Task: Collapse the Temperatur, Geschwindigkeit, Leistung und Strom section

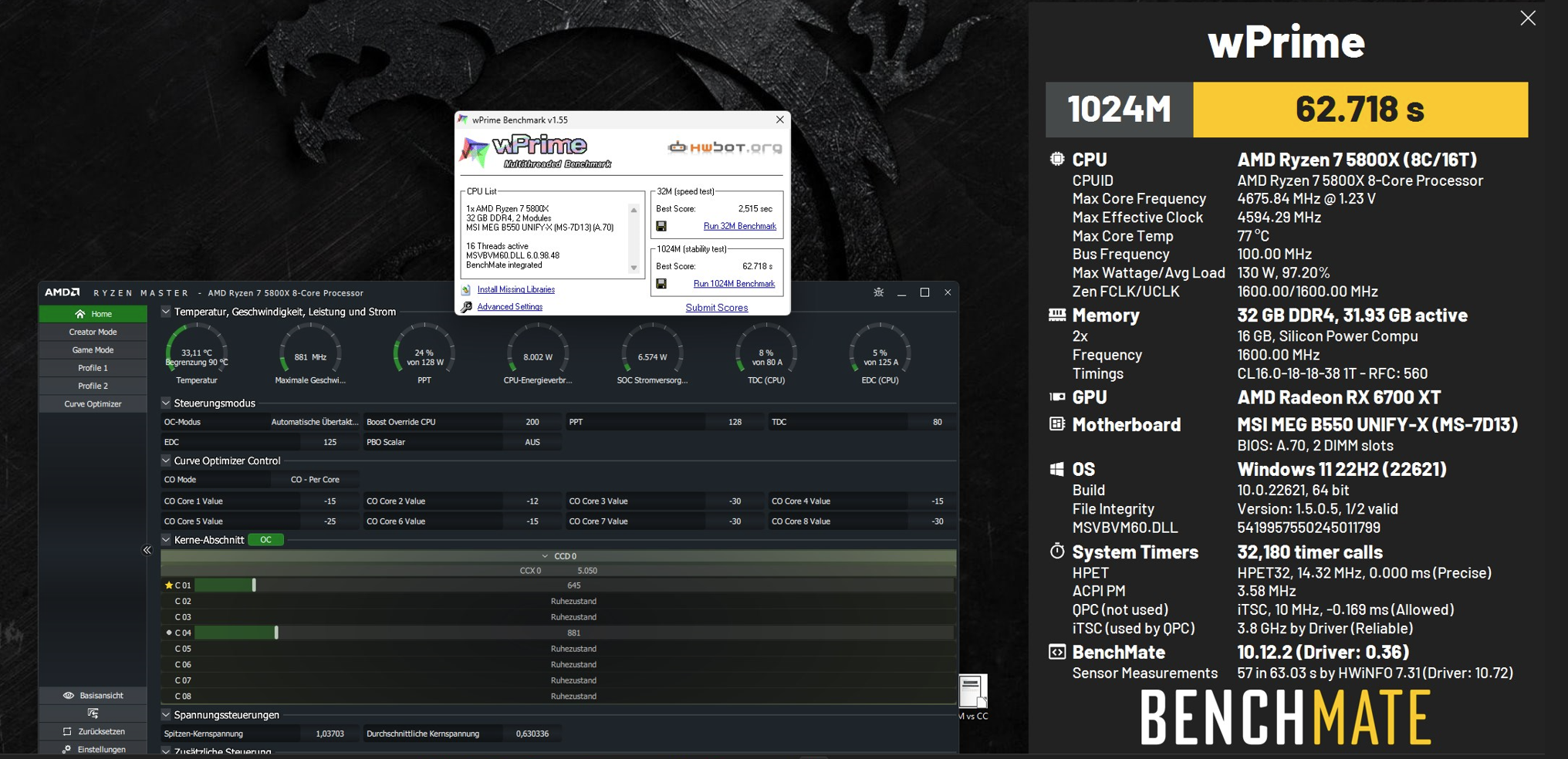Action: pos(166,312)
